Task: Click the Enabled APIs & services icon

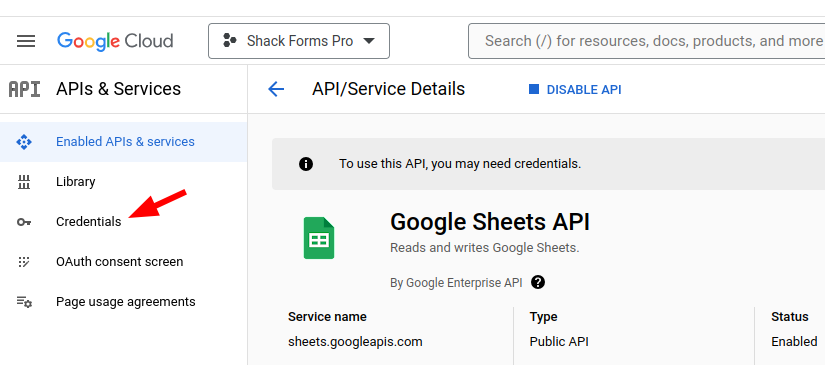Action: (24, 142)
